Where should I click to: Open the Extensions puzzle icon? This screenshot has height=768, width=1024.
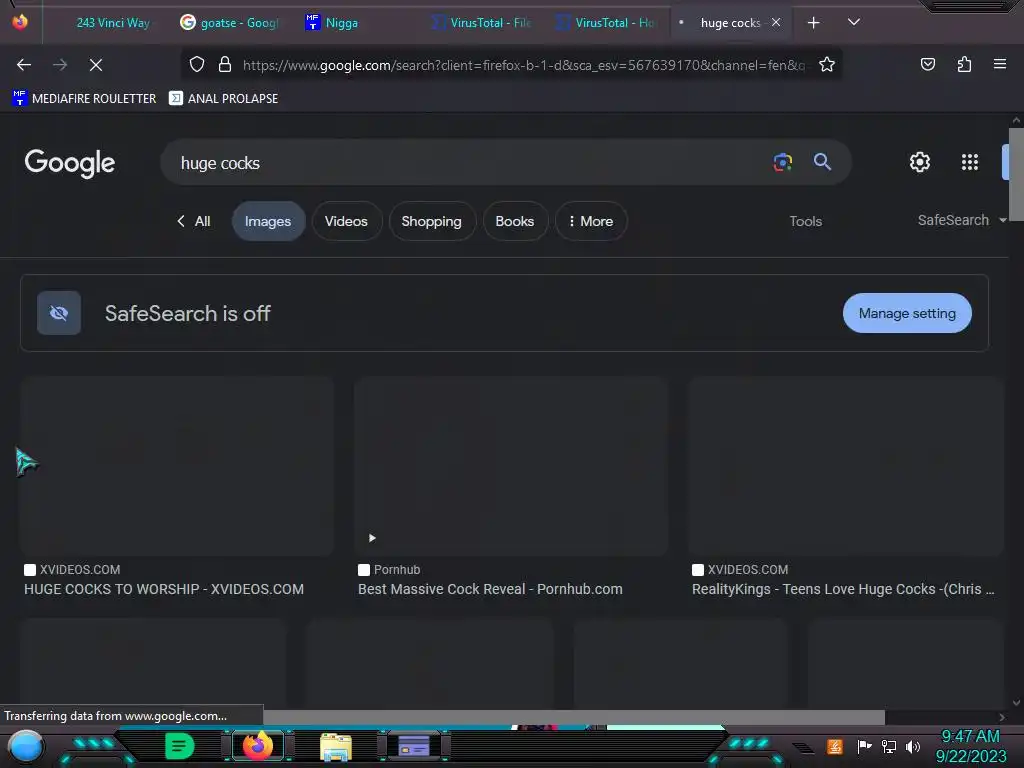tap(964, 64)
